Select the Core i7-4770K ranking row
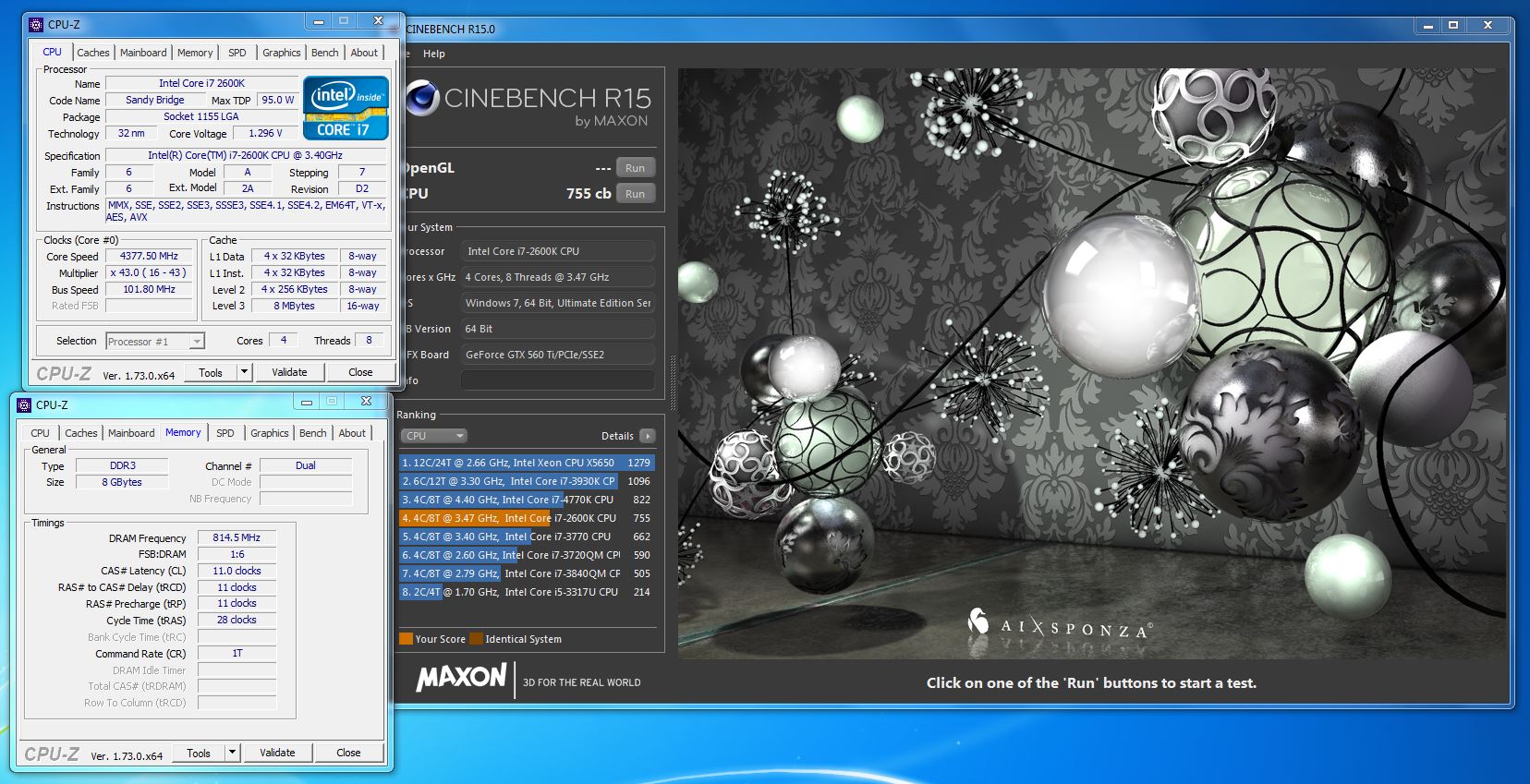The width and height of the screenshot is (1530, 784). coord(527,500)
